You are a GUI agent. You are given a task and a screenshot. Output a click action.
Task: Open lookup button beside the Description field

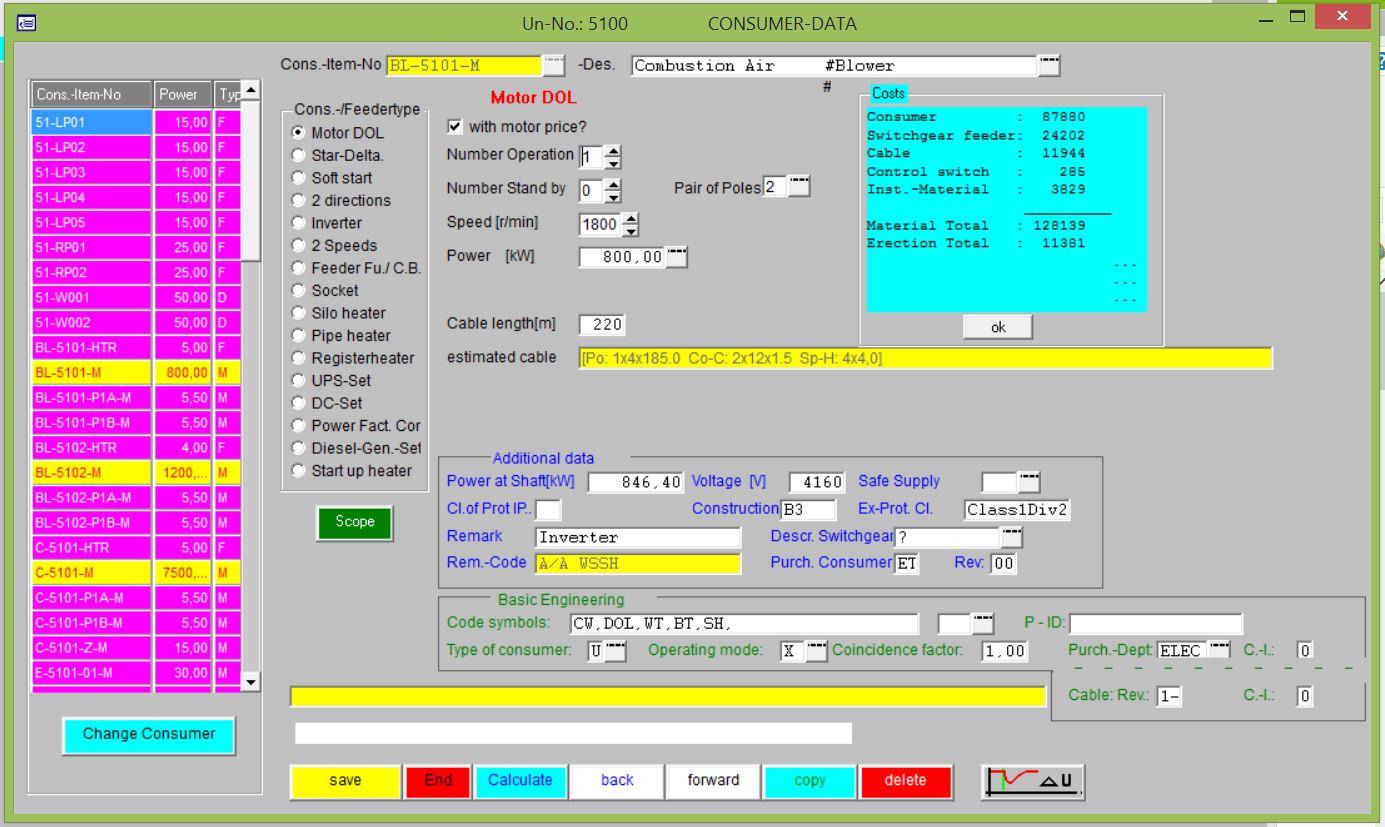pos(1048,66)
